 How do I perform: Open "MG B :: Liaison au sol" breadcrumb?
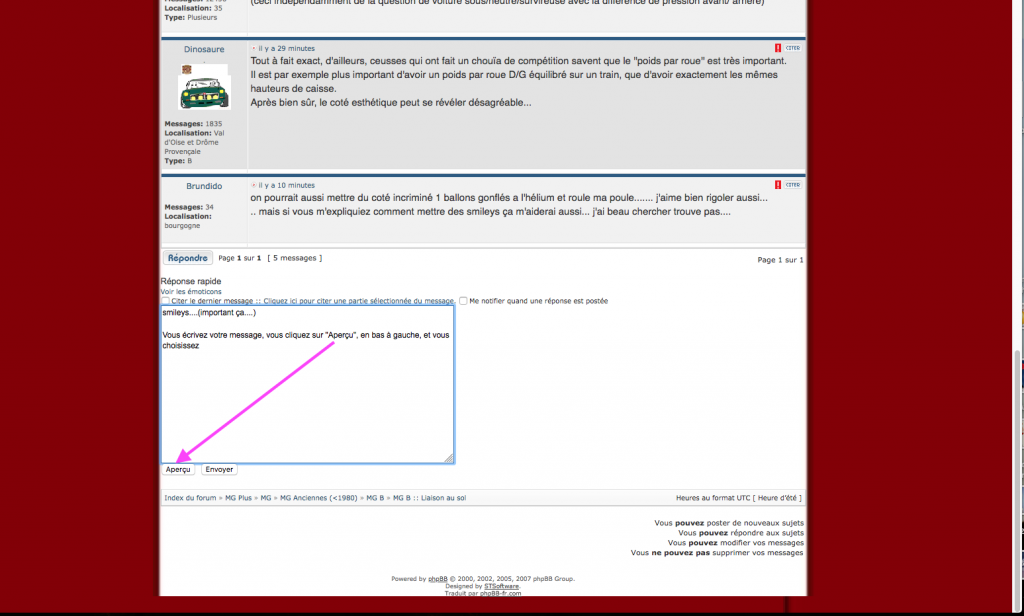[429, 498]
